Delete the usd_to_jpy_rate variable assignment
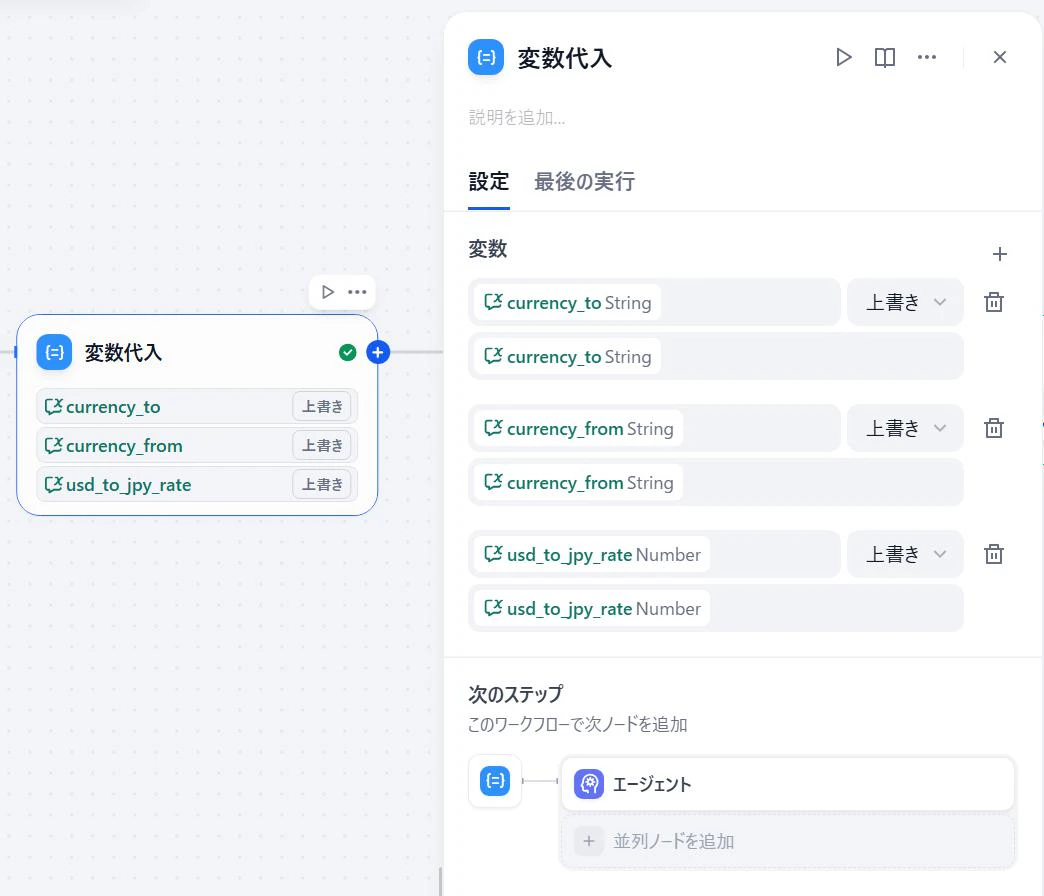 993,553
